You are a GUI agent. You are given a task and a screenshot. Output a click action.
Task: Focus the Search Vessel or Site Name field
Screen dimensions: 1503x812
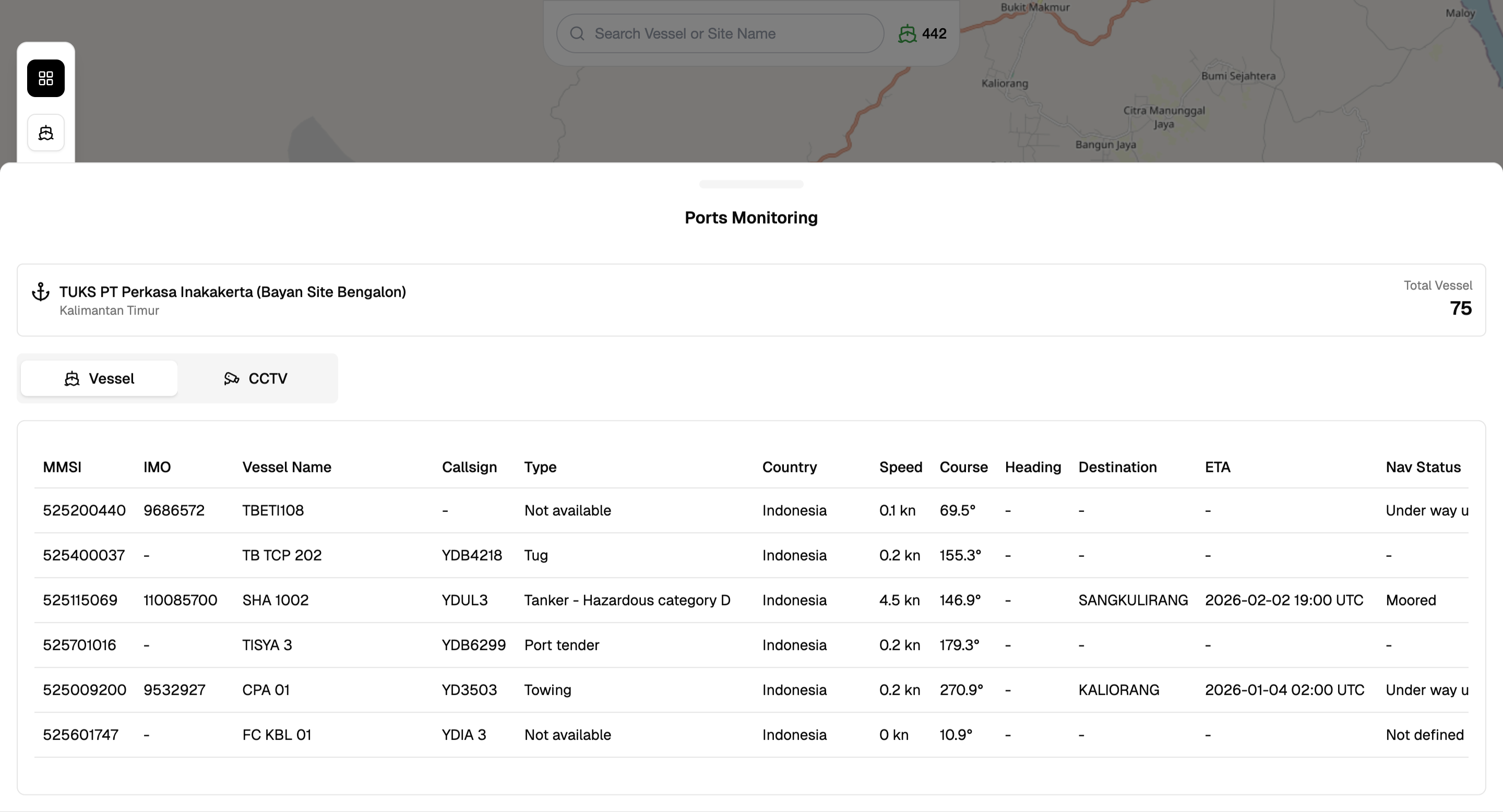click(x=730, y=34)
